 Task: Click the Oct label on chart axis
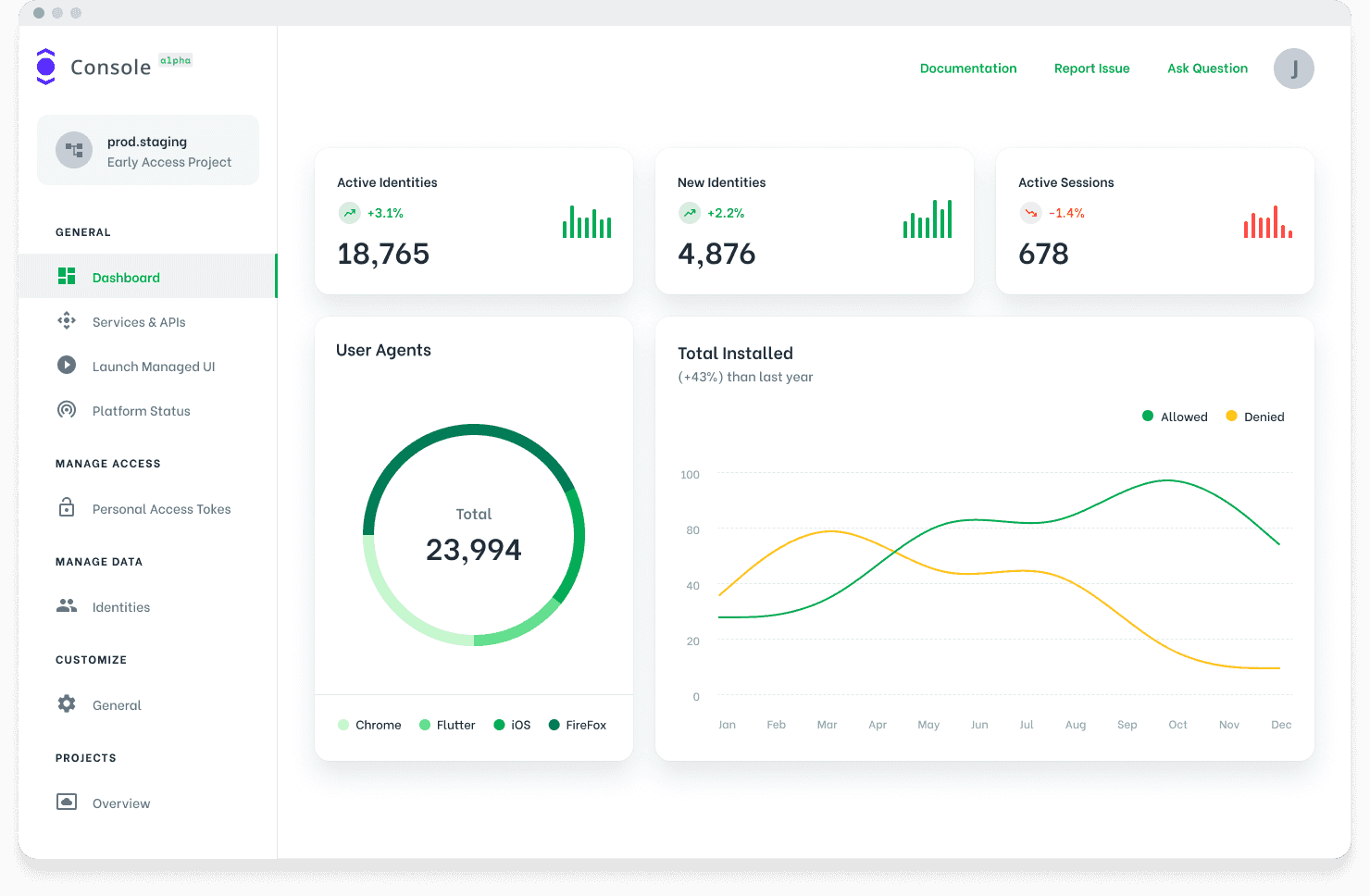tap(1177, 725)
